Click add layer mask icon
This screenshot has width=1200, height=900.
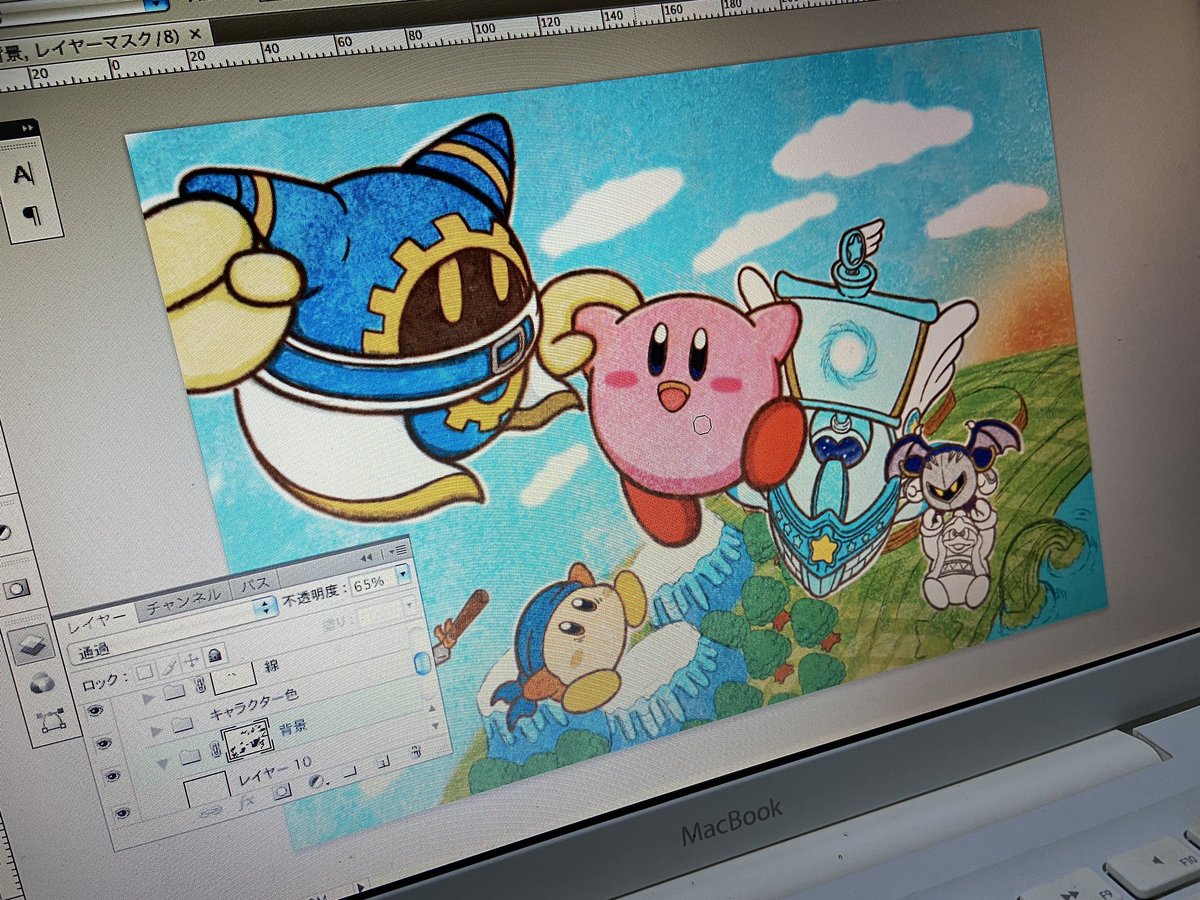[282, 791]
